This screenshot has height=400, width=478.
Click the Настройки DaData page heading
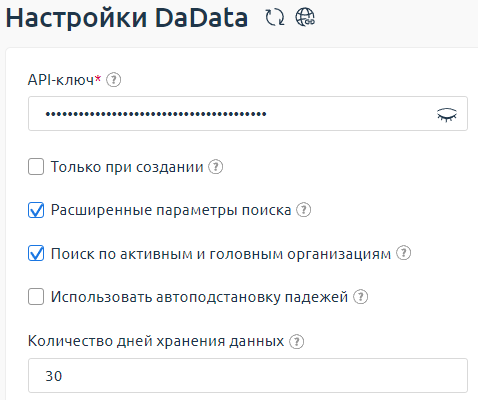pyautogui.click(x=127, y=18)
